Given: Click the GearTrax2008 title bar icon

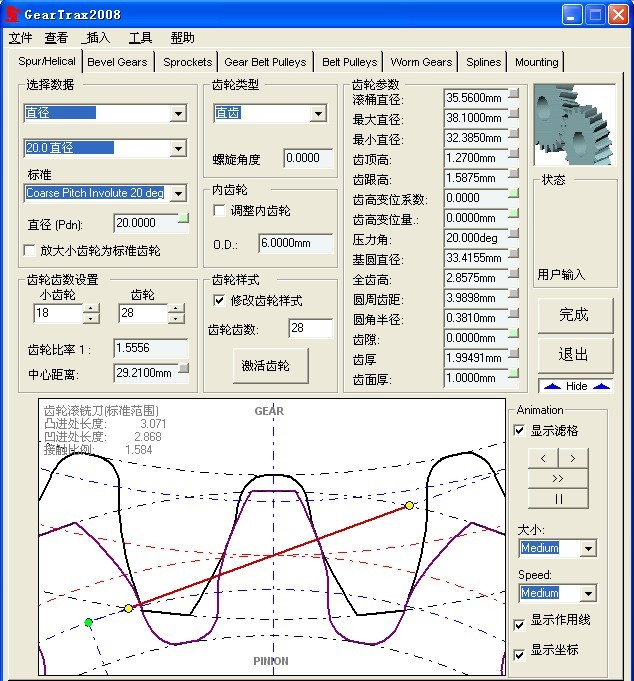Looking at the screenshot, I should (13, 14).
